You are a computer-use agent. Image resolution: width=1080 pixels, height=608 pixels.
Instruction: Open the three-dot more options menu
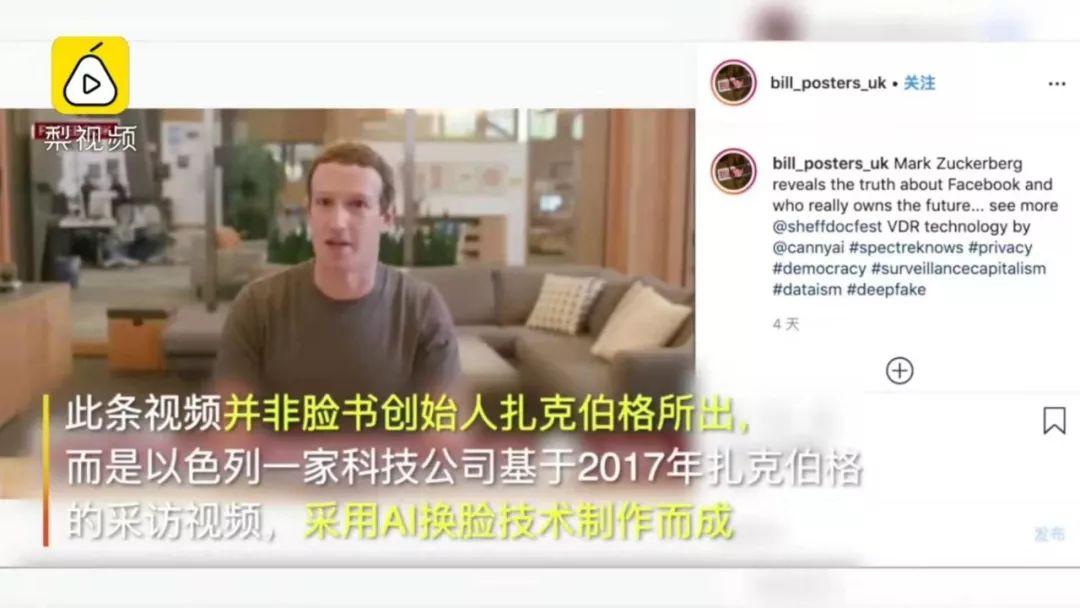(1057, 83)
